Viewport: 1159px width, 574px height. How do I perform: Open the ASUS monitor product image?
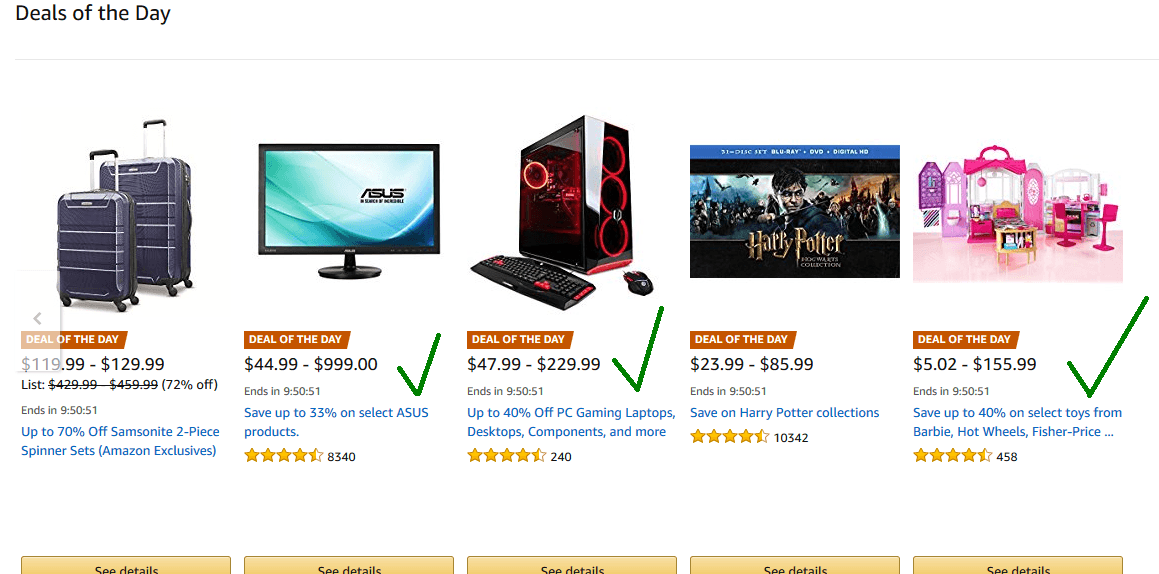point(349,211)
